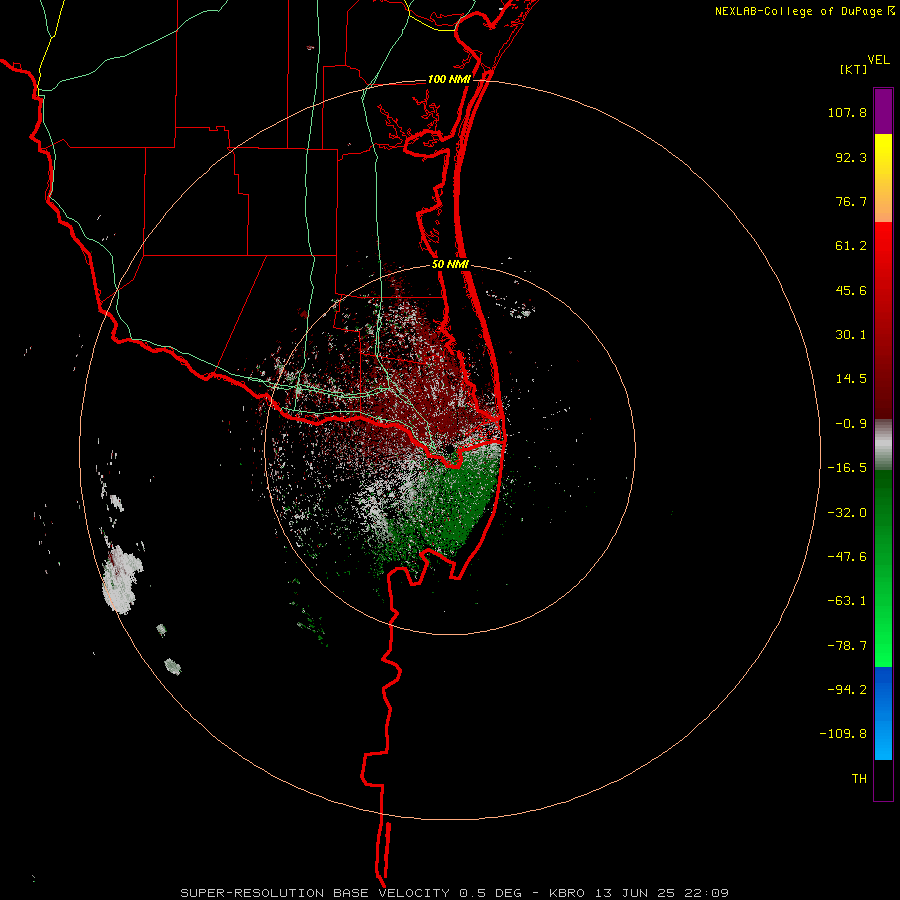Click the NEXLAB-College of DuPage watermark text
The height and width of the screenshot is (900, 900).
(x=799, y=11)
